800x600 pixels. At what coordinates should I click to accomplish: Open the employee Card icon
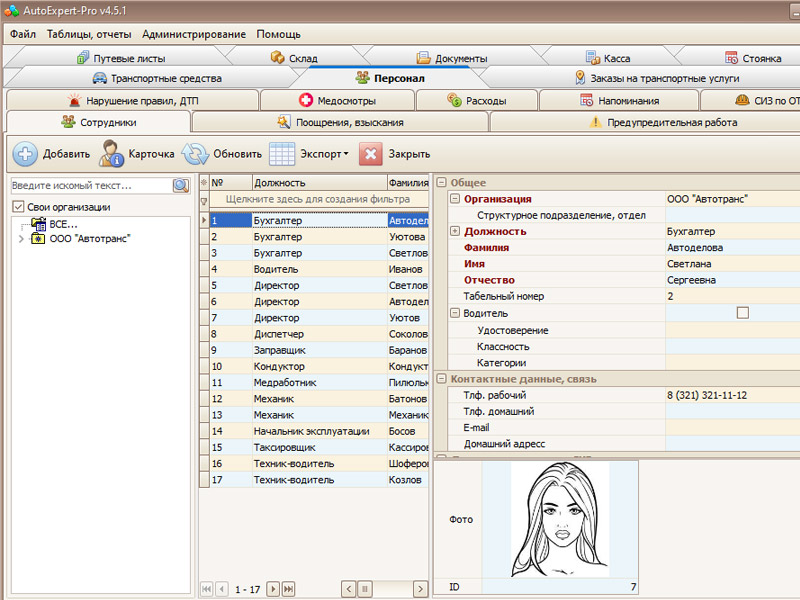(111, 154)
